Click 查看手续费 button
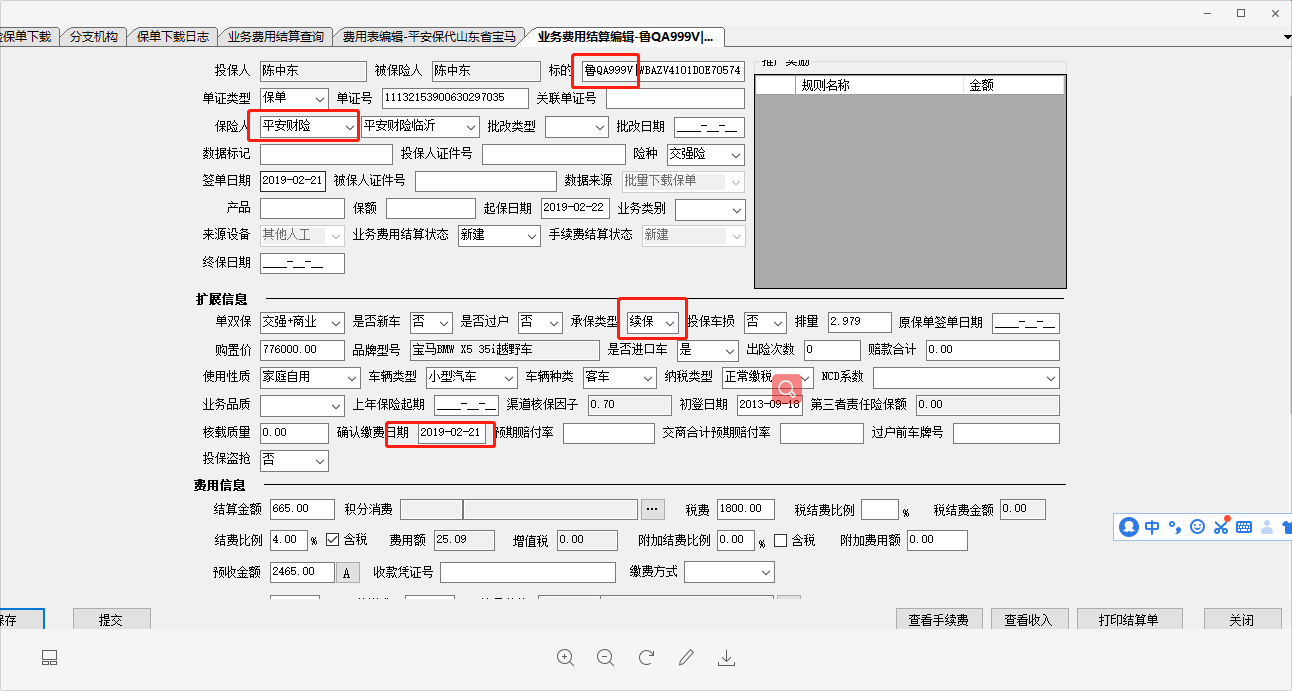The height and width of the screenshot is (691, 1292). pos(939,619)
